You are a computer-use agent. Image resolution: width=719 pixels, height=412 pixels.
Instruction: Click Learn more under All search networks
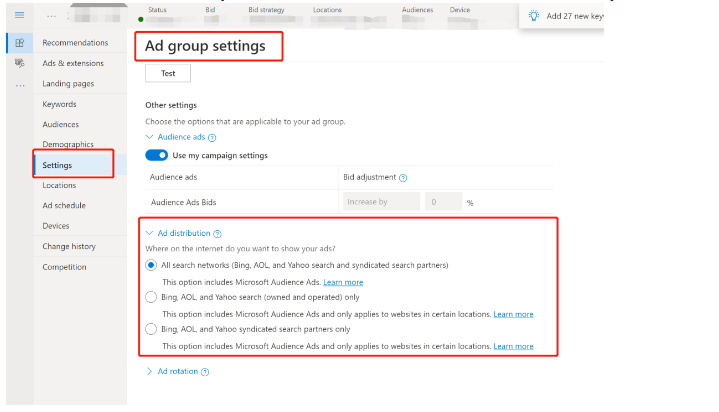343,283
